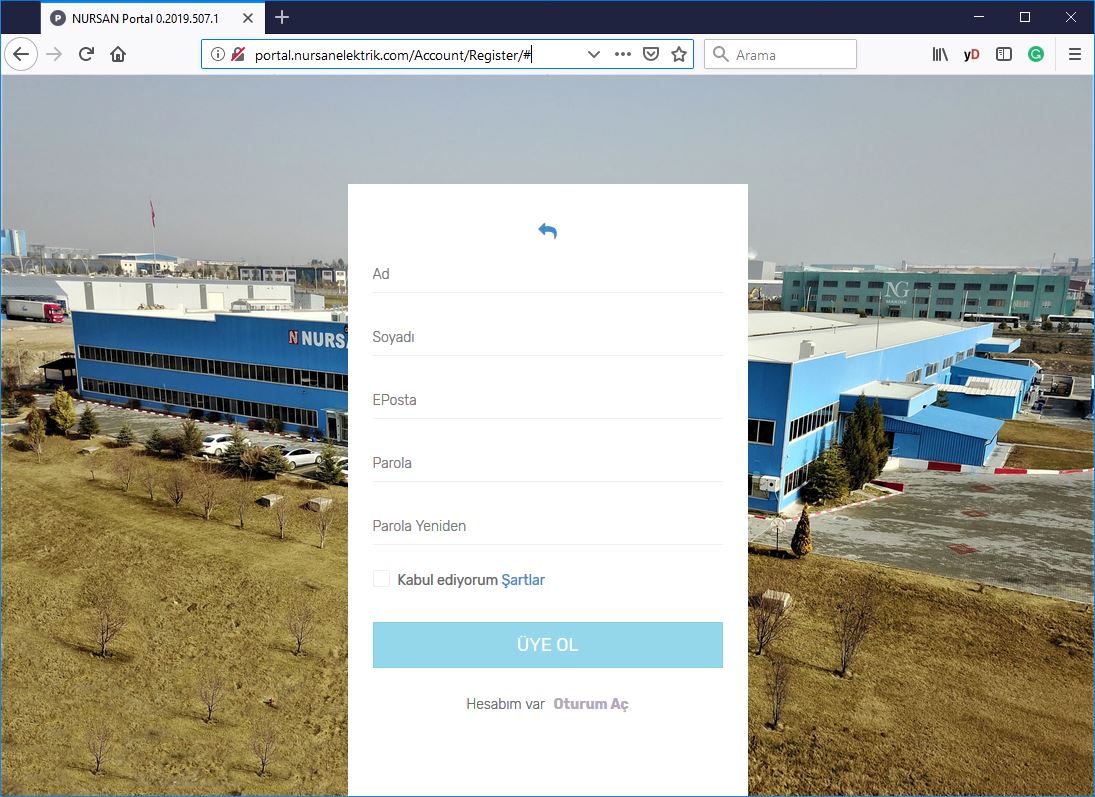This screenshot has width=1095, height=797.
Task: Open a new tab with plus button
Action: pyautogui.click(x=282, y=17)
